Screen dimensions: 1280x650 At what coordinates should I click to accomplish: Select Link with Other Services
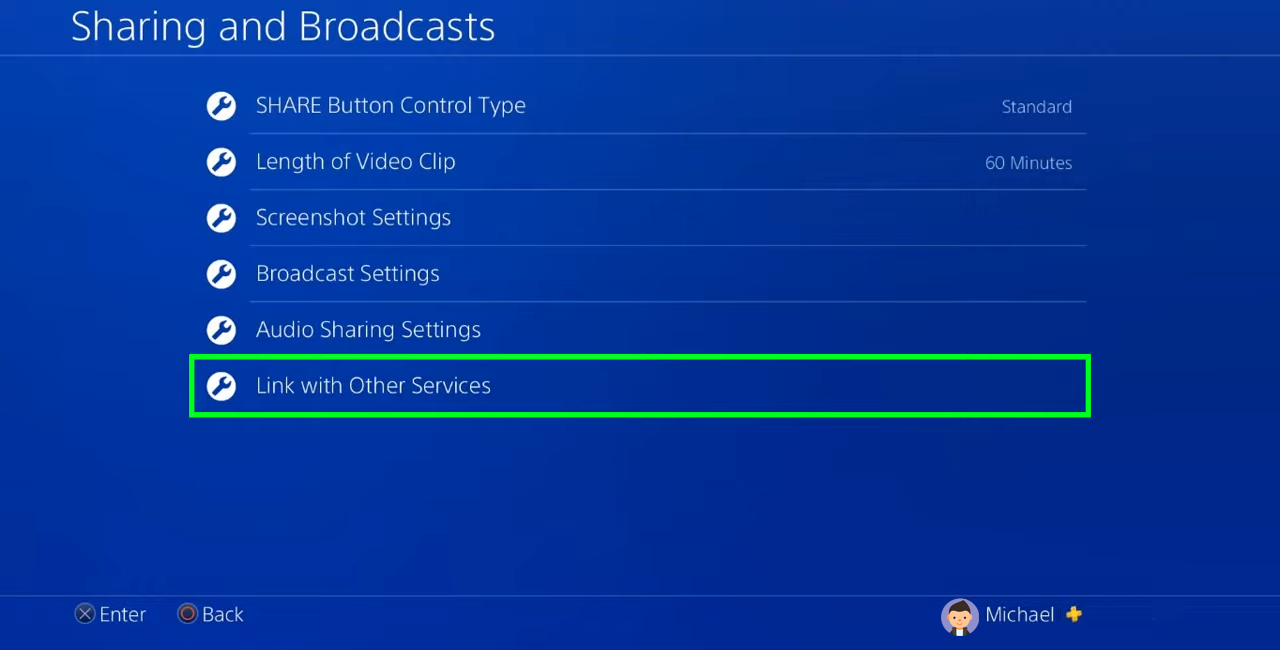point(640,386)
